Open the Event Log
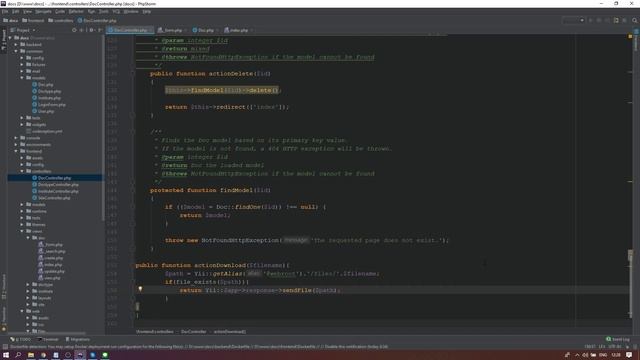This screenshot has width=640, height=360. pos(618,339)
